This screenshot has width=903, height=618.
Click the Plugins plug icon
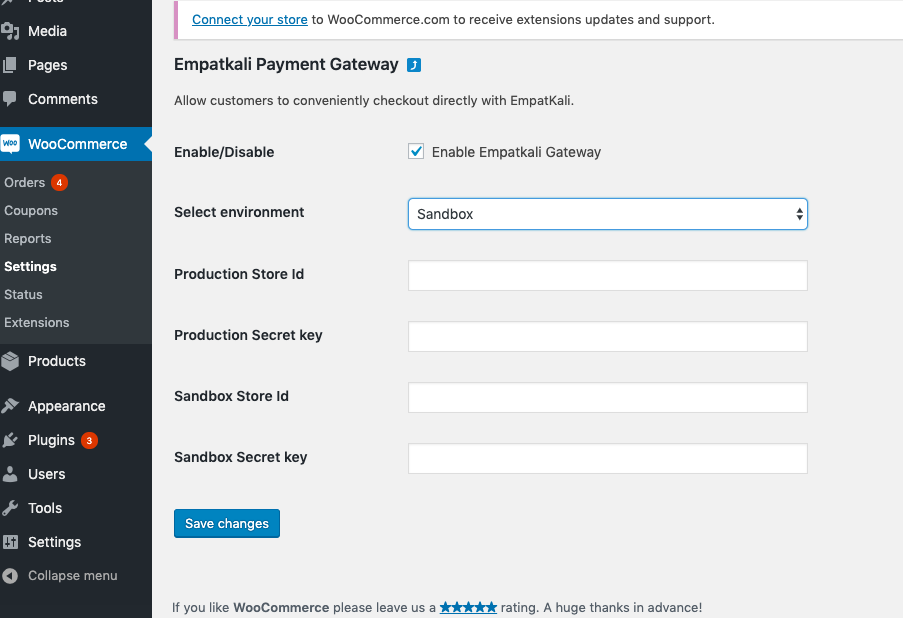point(10,440)
